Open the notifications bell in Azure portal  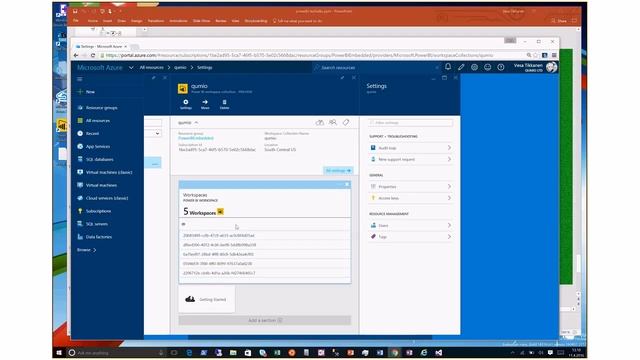448,67
